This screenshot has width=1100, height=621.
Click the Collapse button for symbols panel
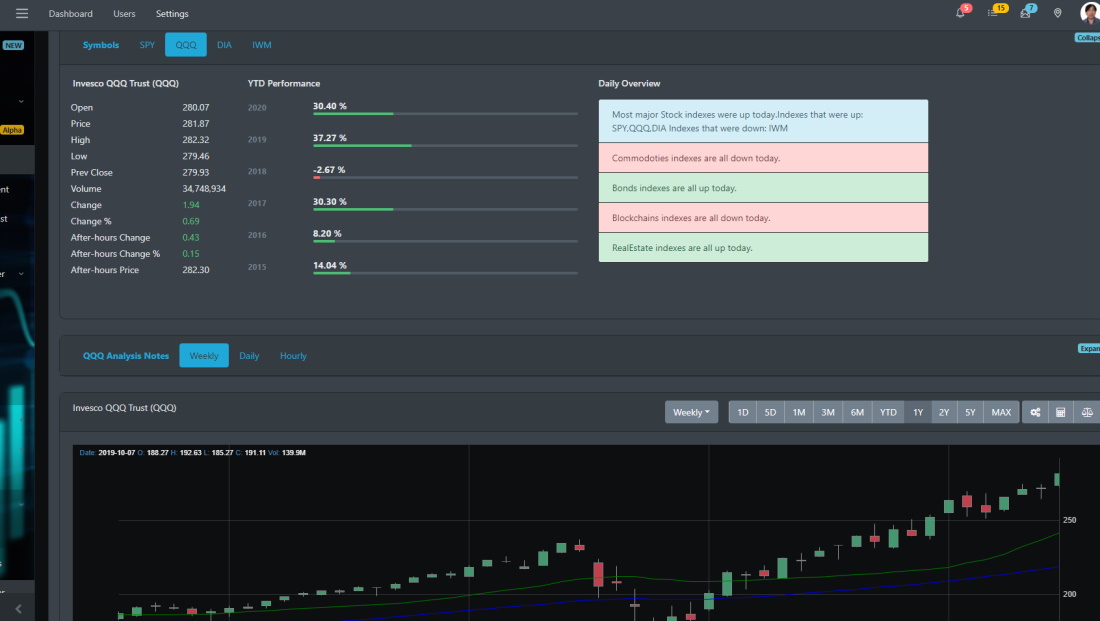pyautogui.click(x=1088, y=38)
